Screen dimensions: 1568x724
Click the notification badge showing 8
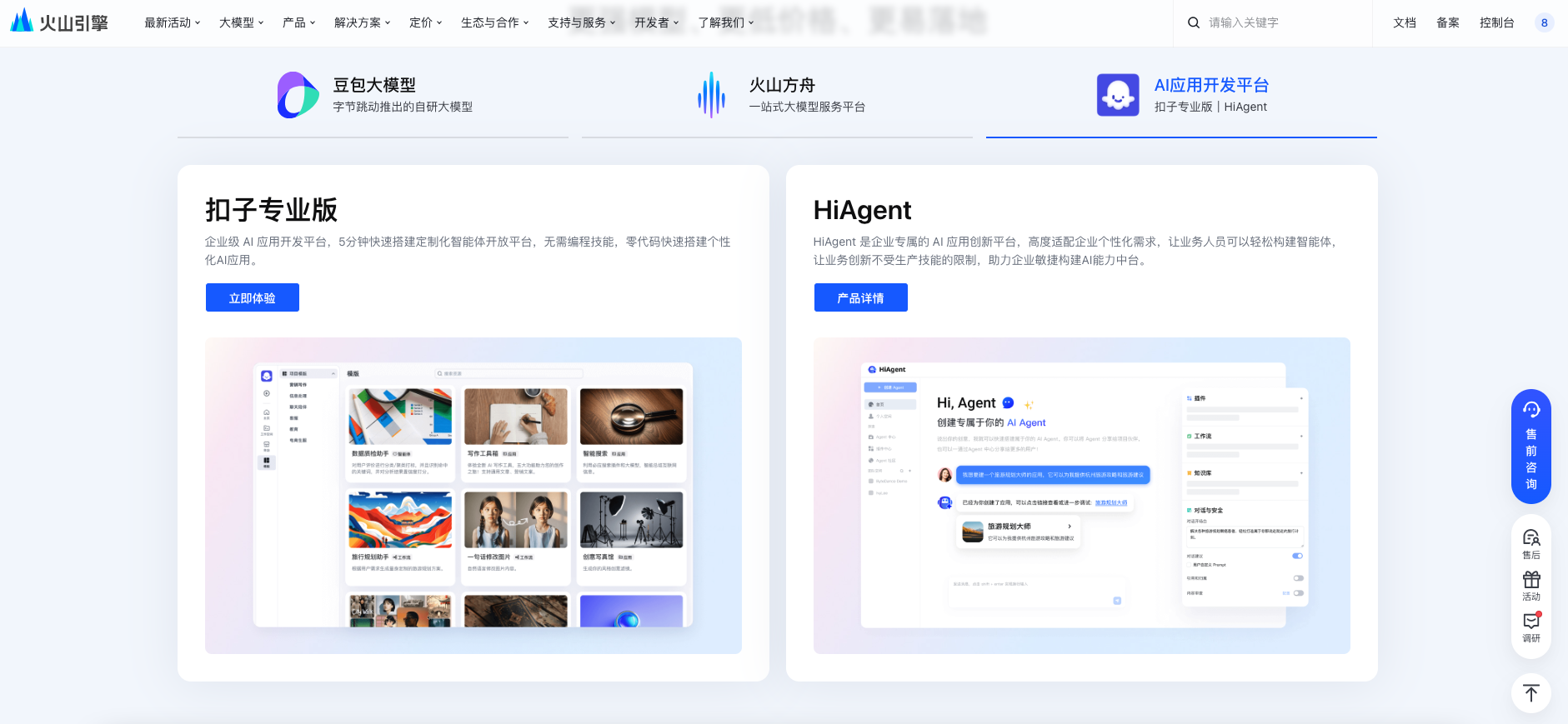(x=1544, y=22)
